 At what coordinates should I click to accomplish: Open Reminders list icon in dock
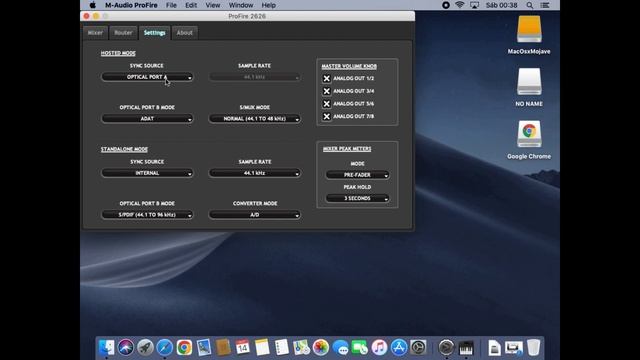pyautogui.click(x=282, y=347)
